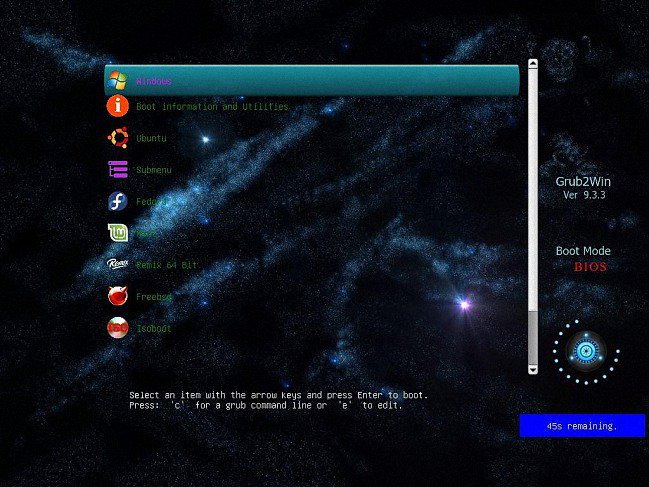Click the Fedora logo icon
This screenshot has width=649, height=487.
point(118,202)
